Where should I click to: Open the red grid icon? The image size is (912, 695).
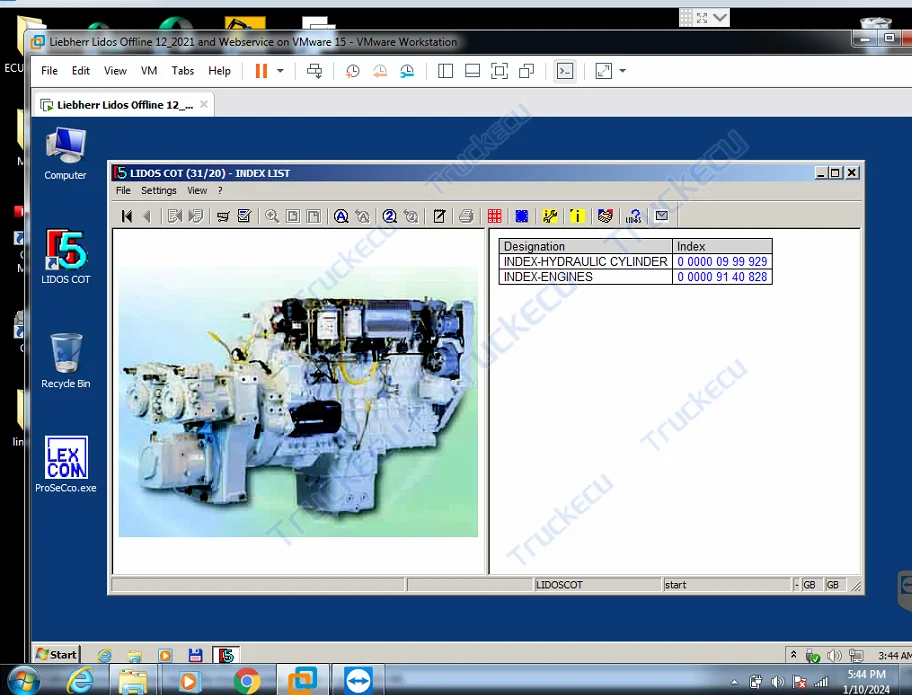click(494, 216)
